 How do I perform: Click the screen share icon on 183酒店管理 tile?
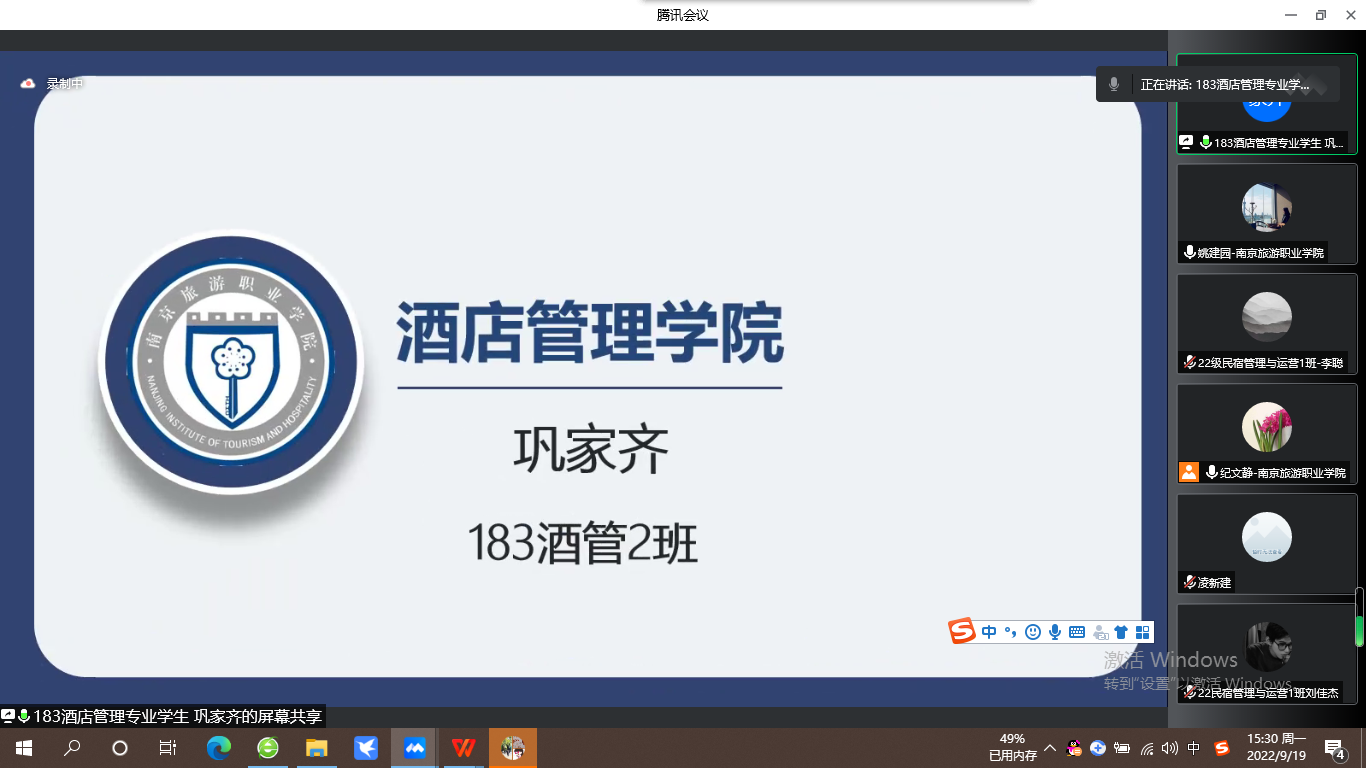point(1187,143)
